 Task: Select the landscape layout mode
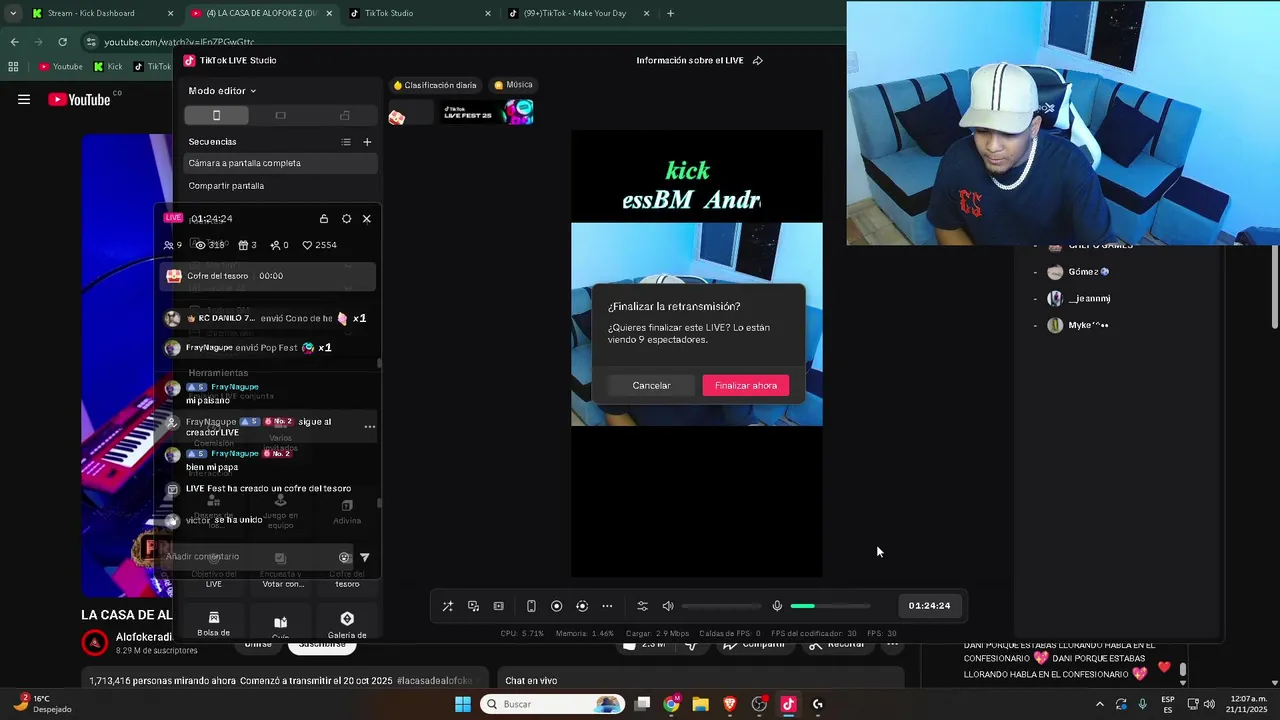(280, 116)
